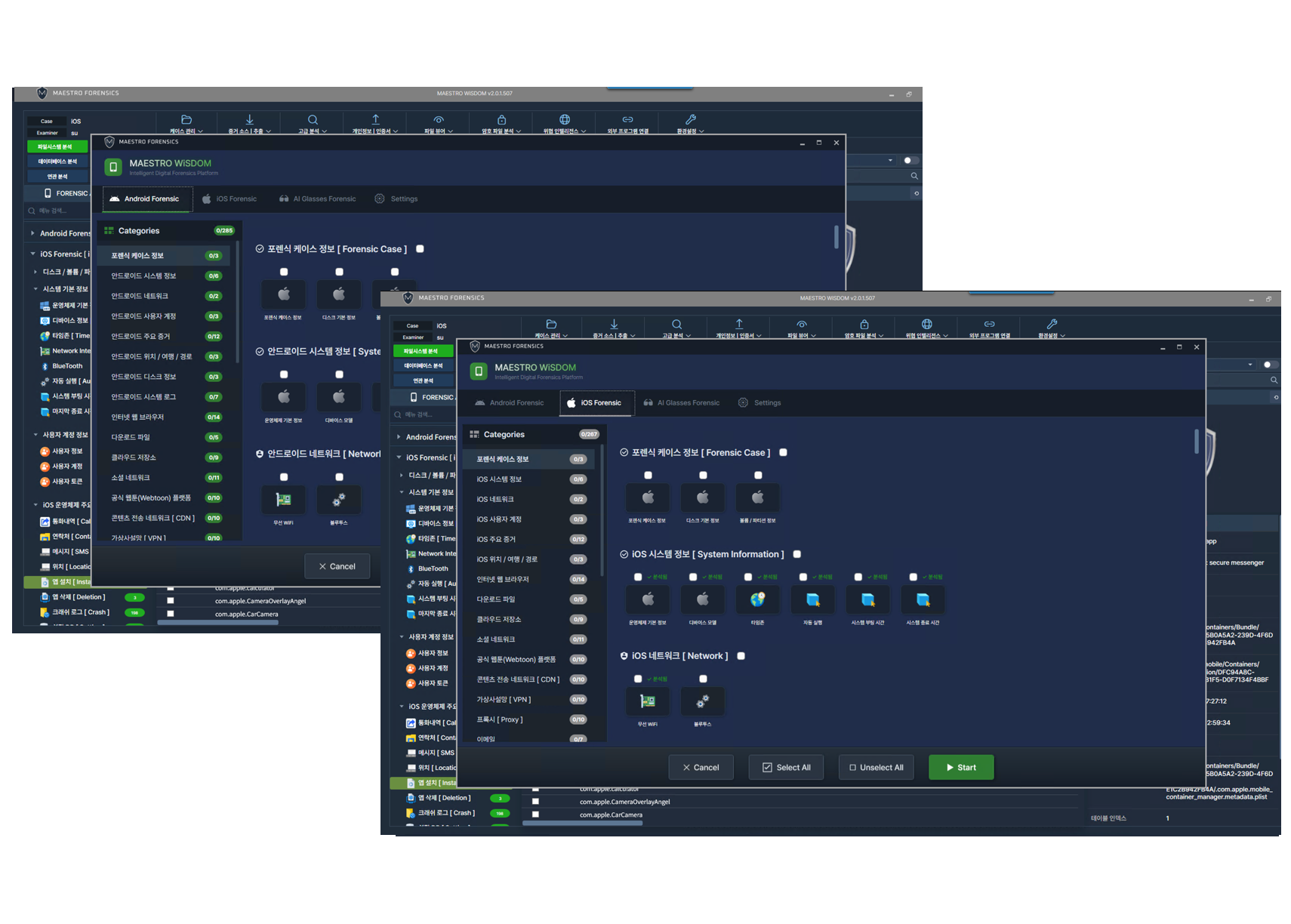Tick the checkbox above 타임존 tile
1291x924 pixels.
click(x=747, y=577)
